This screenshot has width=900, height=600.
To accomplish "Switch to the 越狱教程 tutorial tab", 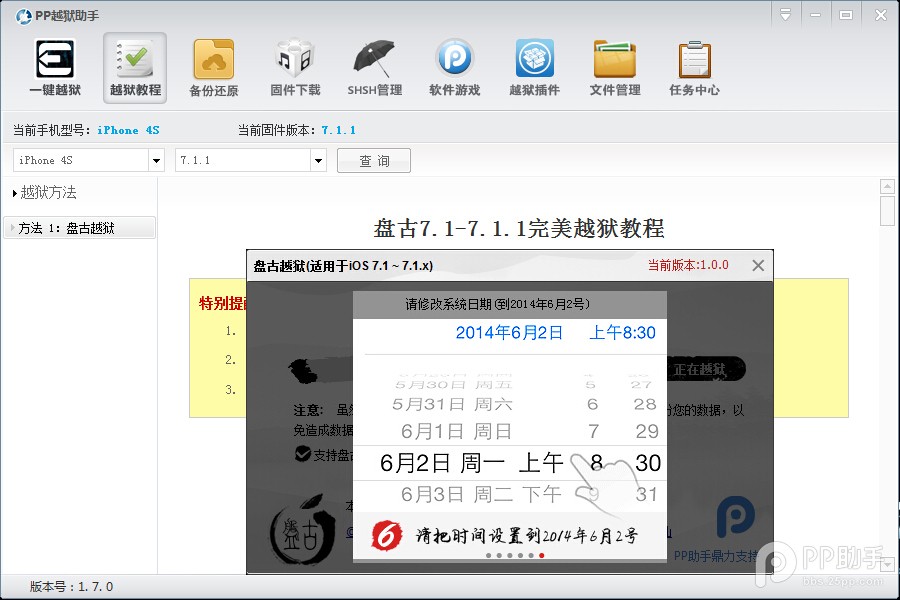I will coord(133,67).
